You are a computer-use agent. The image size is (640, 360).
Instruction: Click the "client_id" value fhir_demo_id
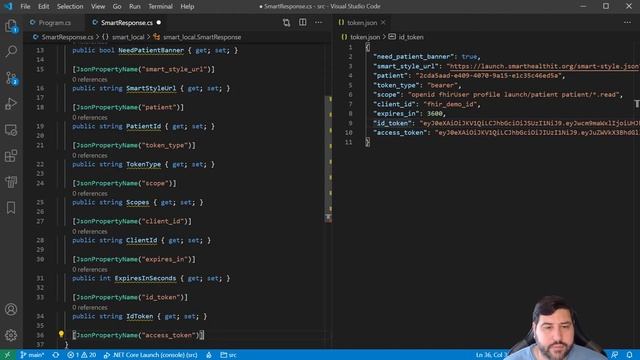pyautogui.click(x=450, y=104)
